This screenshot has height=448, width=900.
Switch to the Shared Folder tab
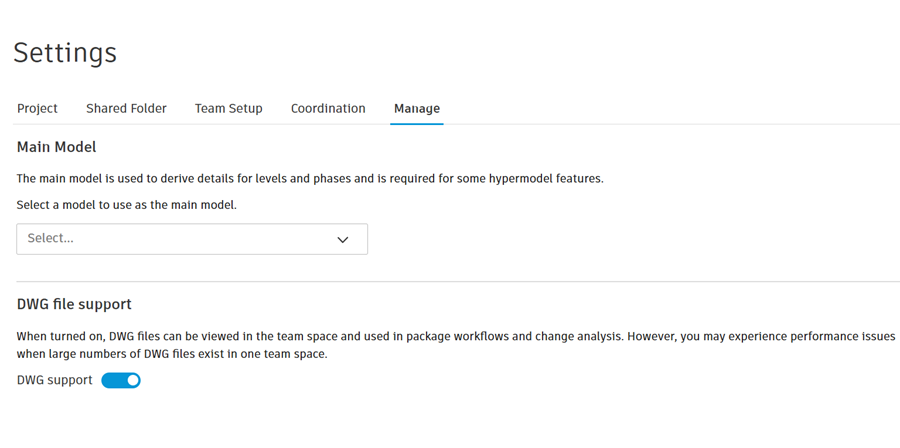[x=126, y=108]
